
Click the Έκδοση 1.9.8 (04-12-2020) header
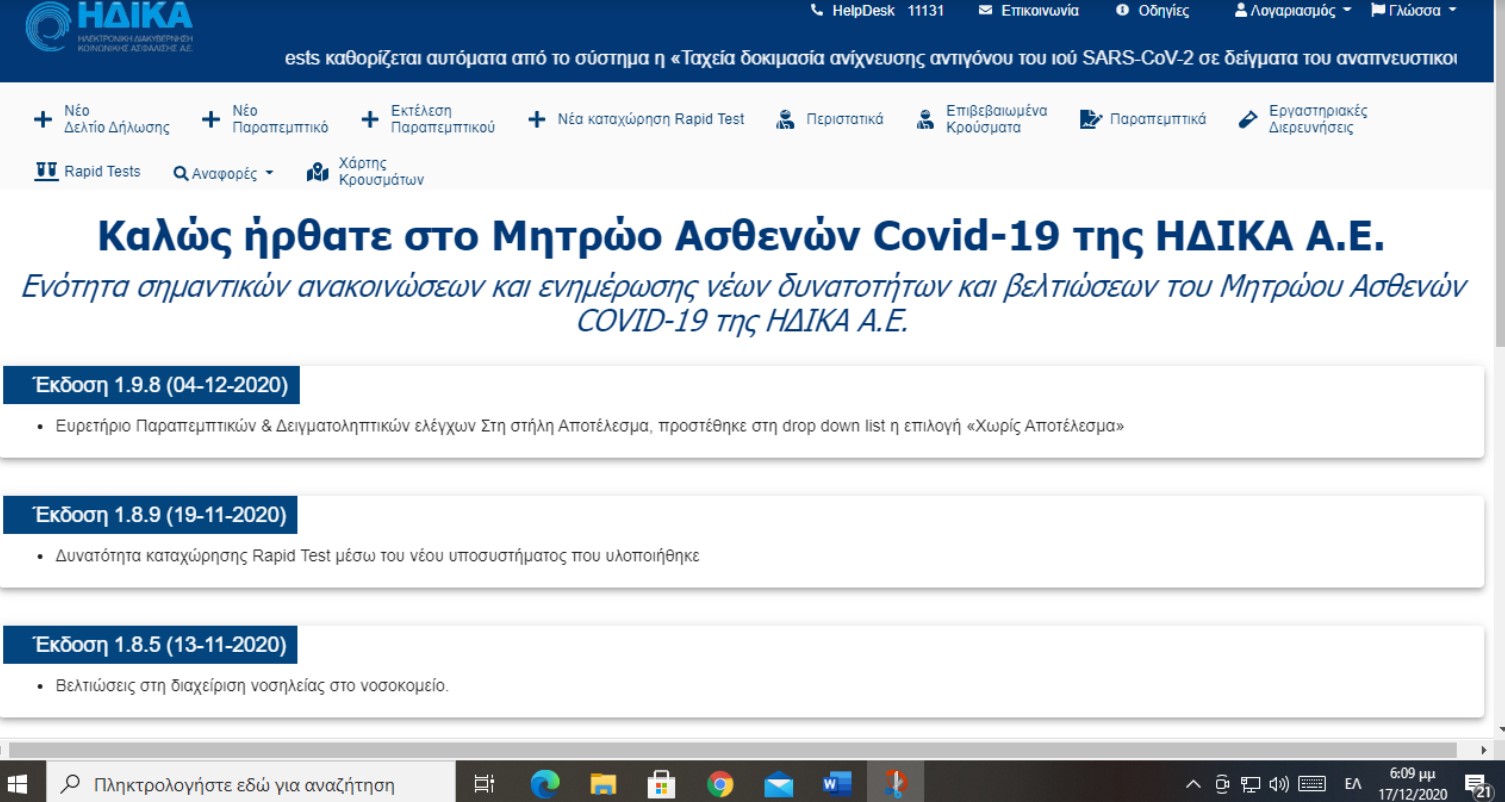[151, 385]
